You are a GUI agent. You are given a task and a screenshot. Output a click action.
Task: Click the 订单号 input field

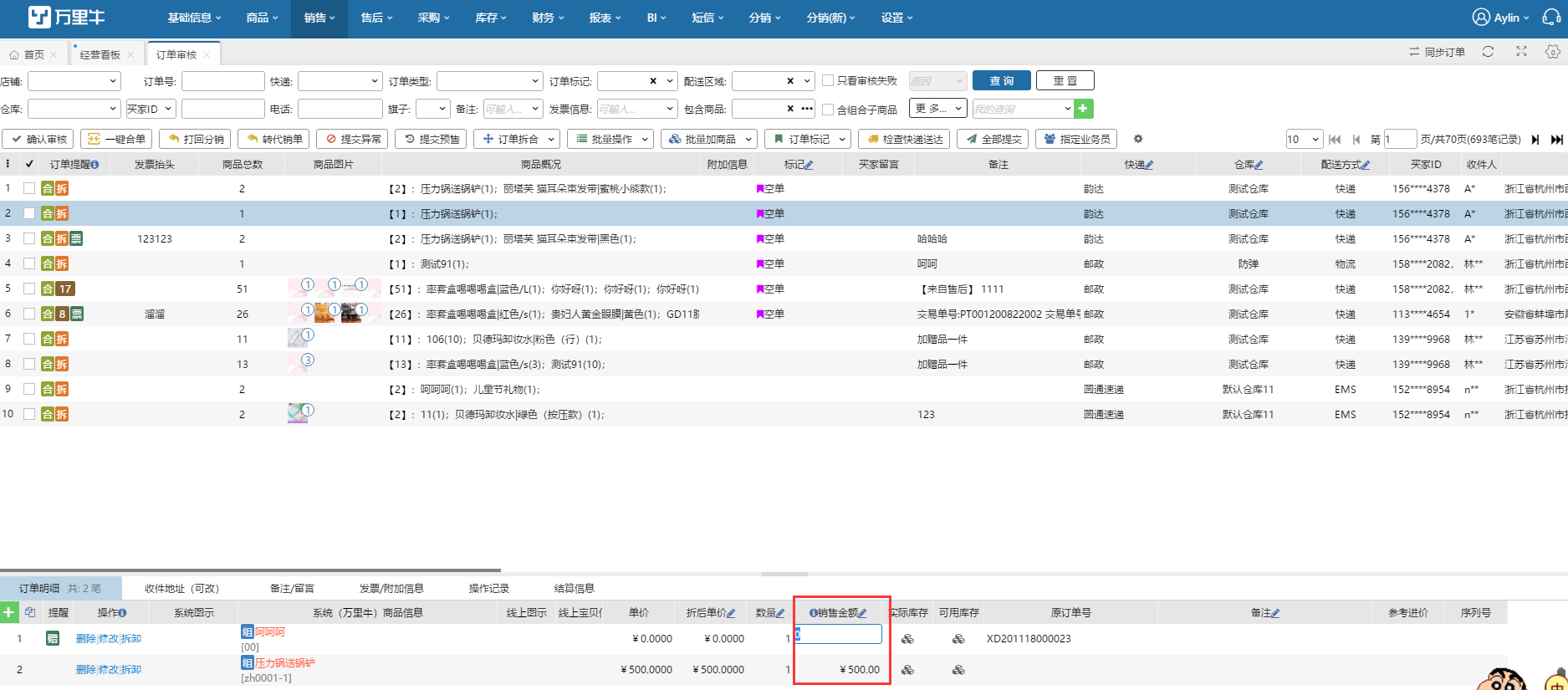click(223, 81)
